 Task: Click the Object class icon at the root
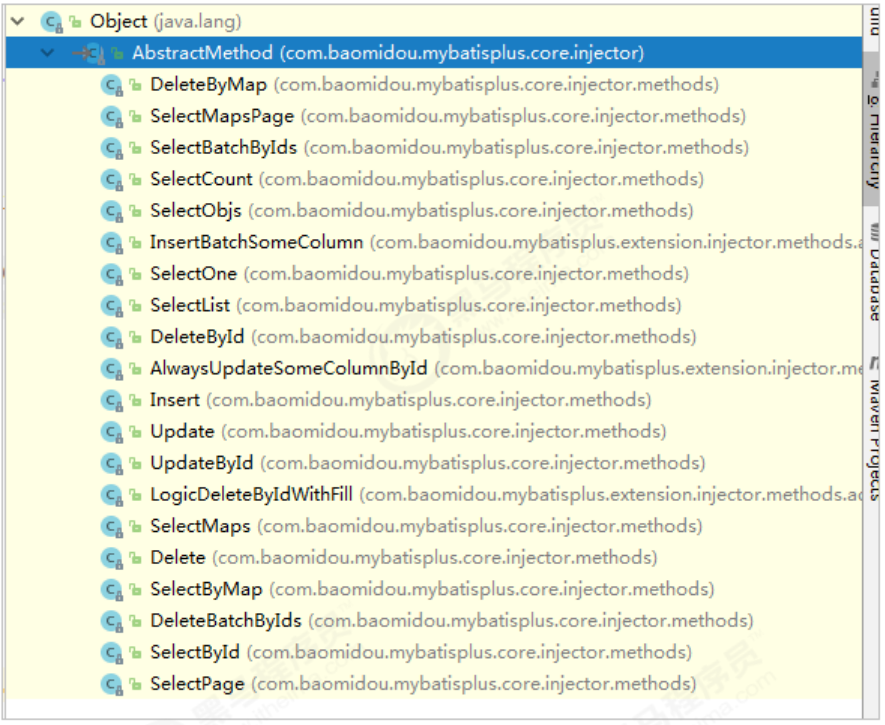[51, 21]
